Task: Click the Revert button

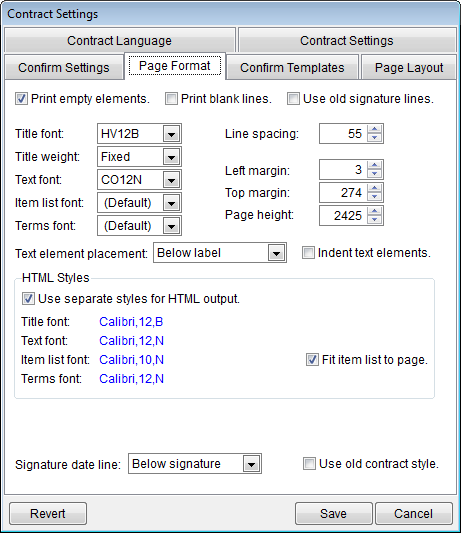Action: pos(48,513)
